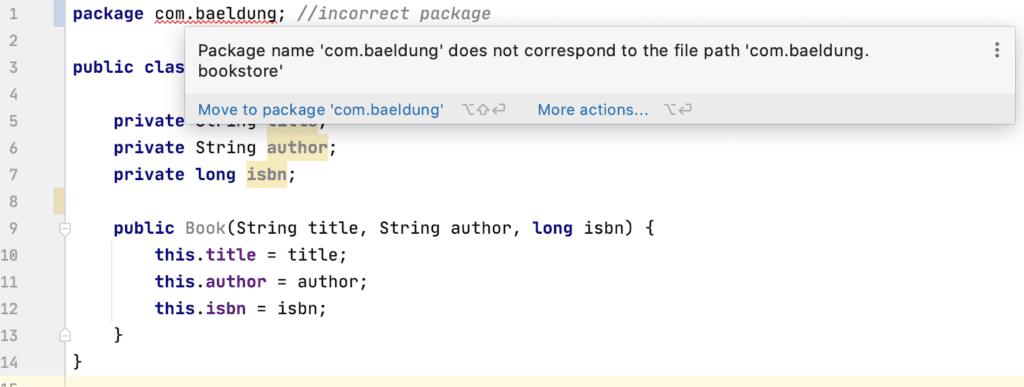This screenshot has height=387, width=1024.
Task: Click the '//incorrect package' comment
Action: pos(393,14)
